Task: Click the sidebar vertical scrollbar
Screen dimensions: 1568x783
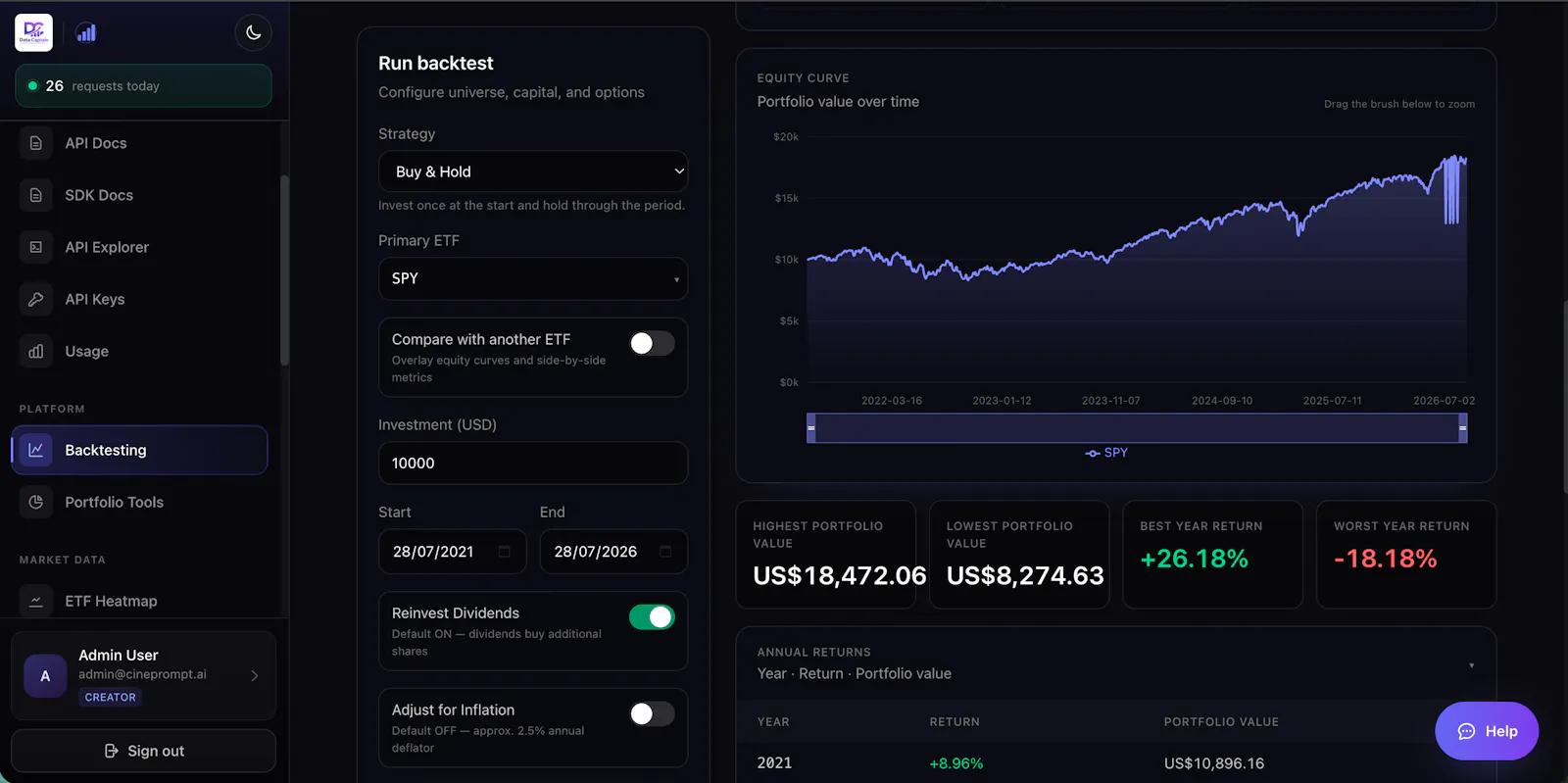Action: [284, 270]
